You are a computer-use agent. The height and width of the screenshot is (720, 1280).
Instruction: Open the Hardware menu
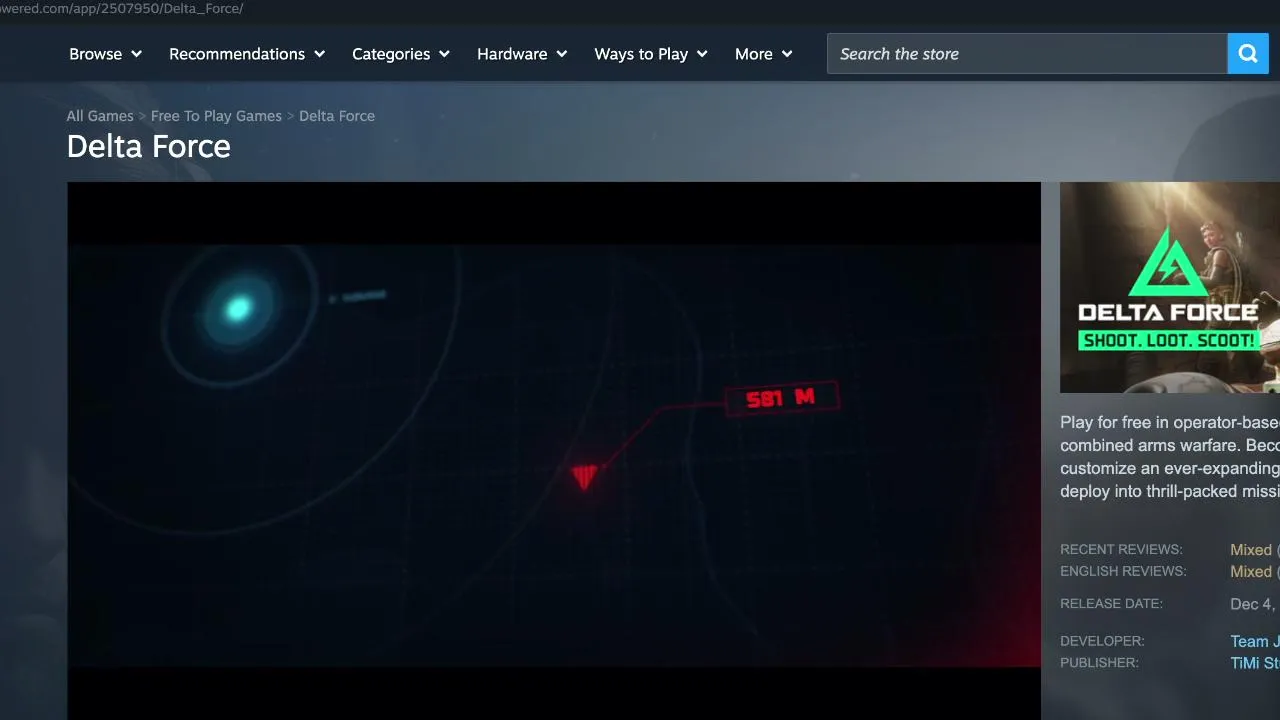click(522, 54)
